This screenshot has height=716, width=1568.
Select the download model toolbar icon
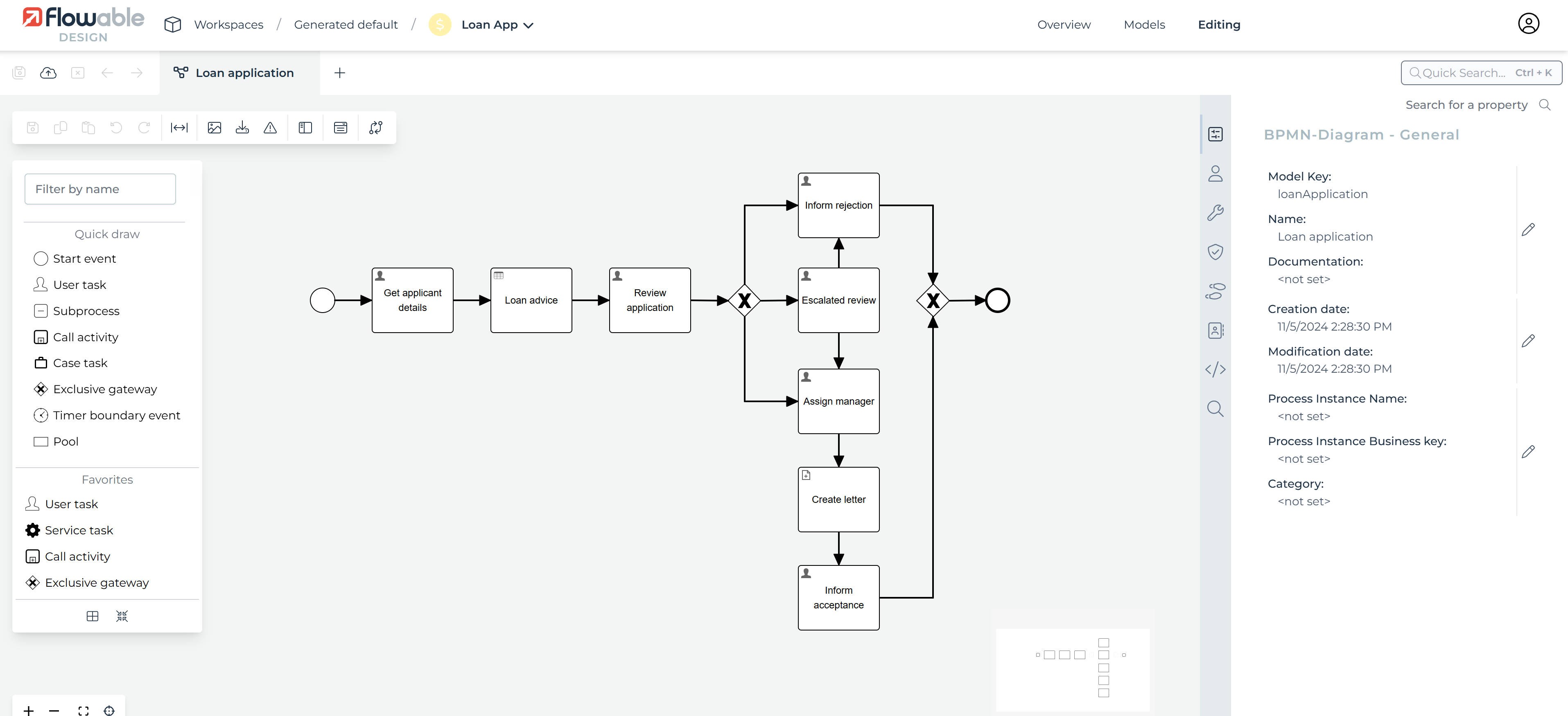click(x=242, y=127)
